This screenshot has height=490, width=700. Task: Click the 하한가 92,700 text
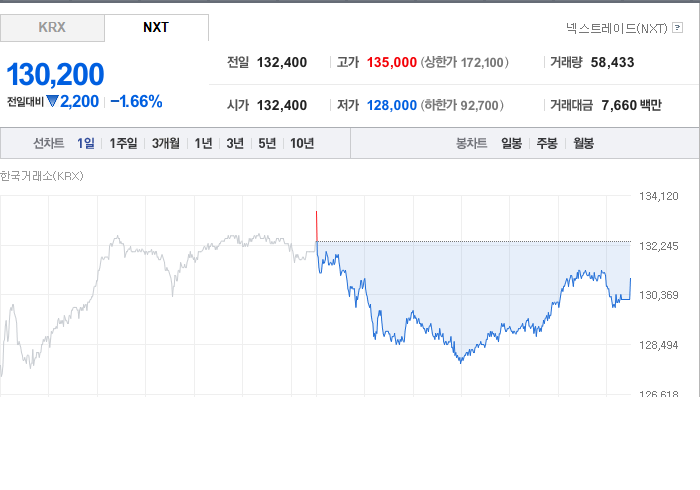coord(462,105)
